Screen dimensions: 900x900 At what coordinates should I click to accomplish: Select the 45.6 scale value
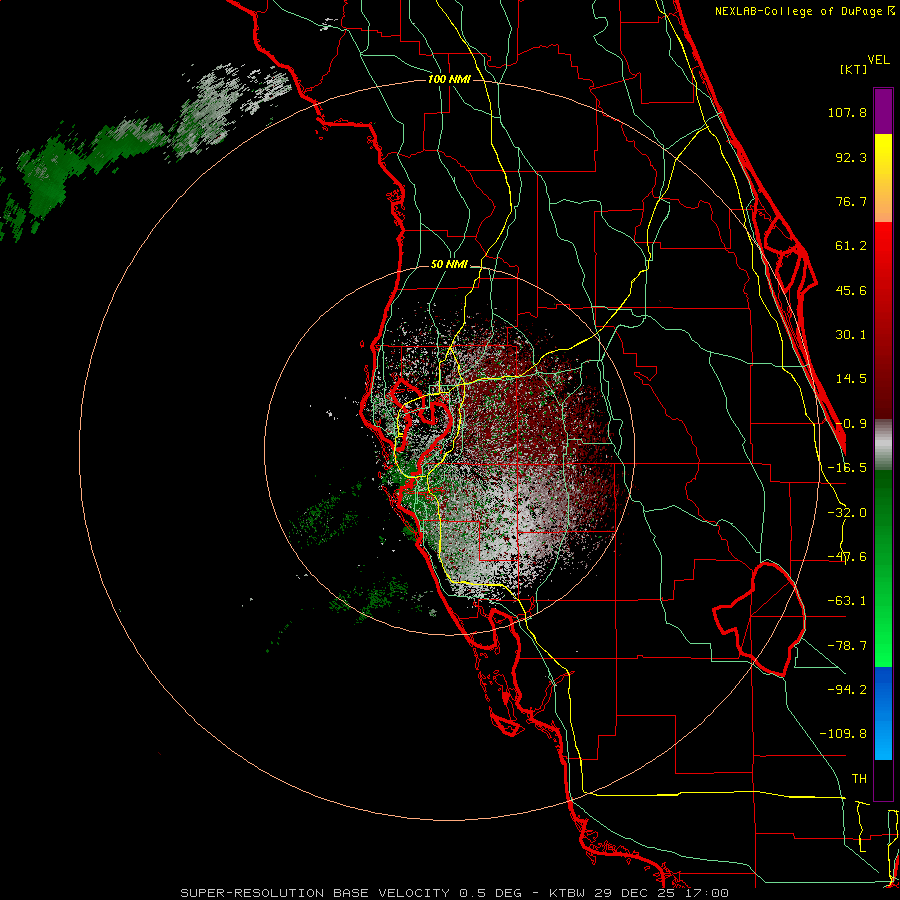(851, 290)
